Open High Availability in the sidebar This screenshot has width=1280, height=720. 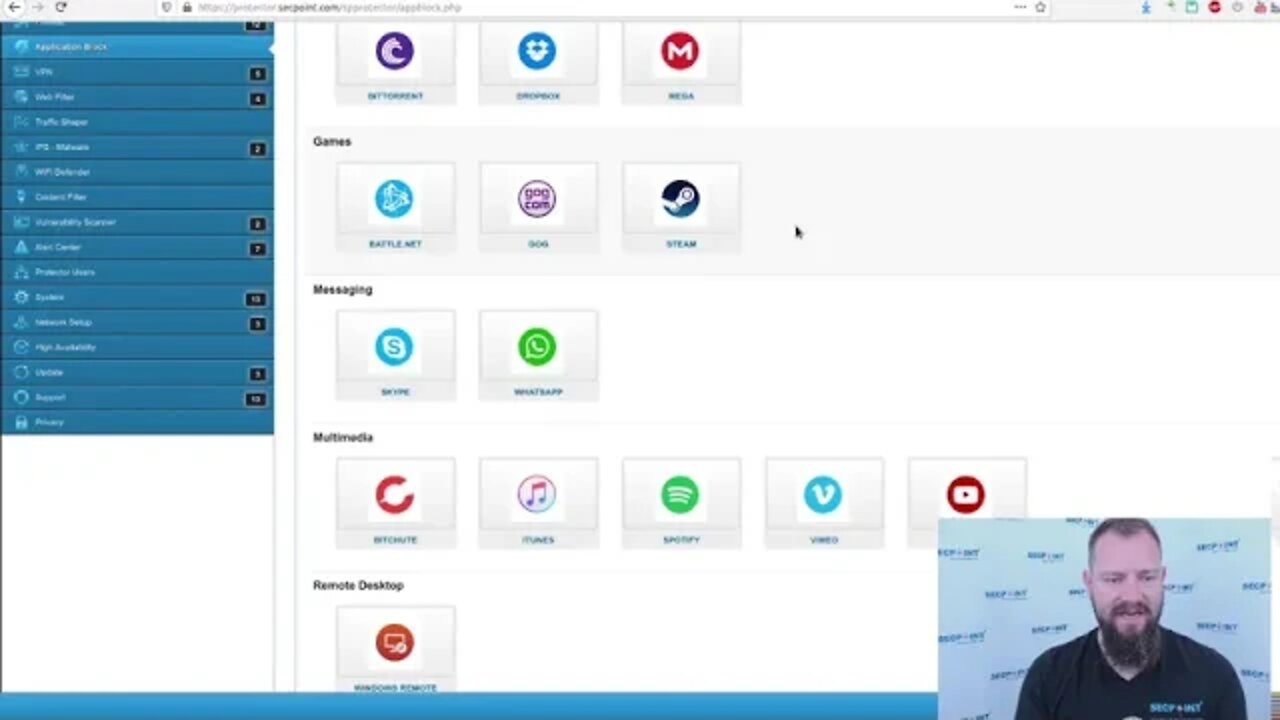click(x=137, y=347)
